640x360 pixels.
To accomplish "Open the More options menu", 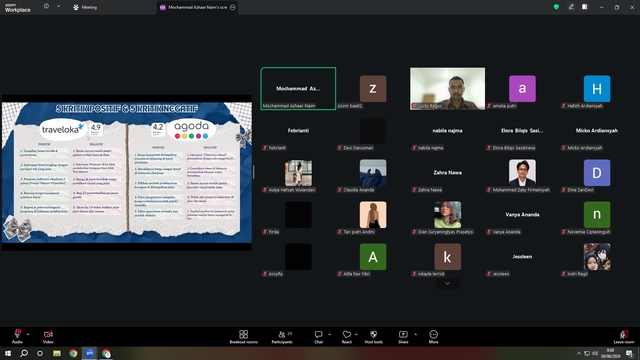I will (x=433, y=337).
